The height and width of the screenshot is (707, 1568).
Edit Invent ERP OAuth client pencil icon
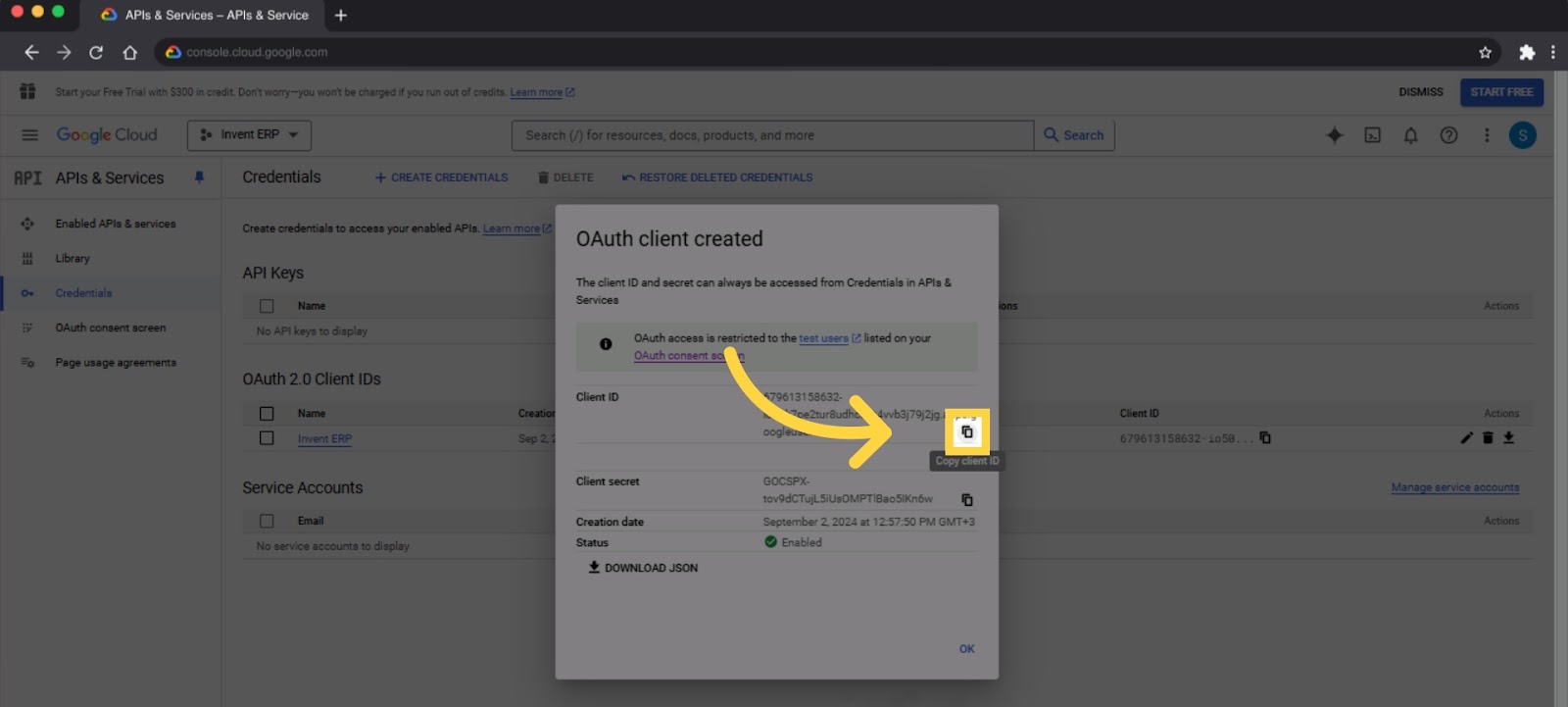coord(1466,438)
